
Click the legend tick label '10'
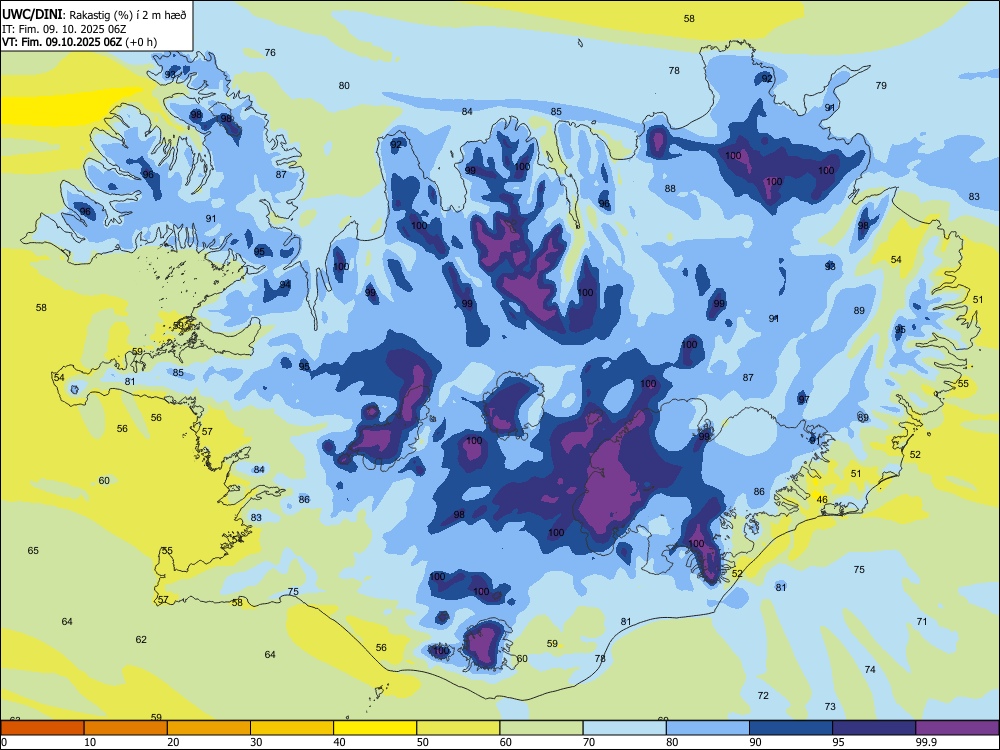pos(90,742)
